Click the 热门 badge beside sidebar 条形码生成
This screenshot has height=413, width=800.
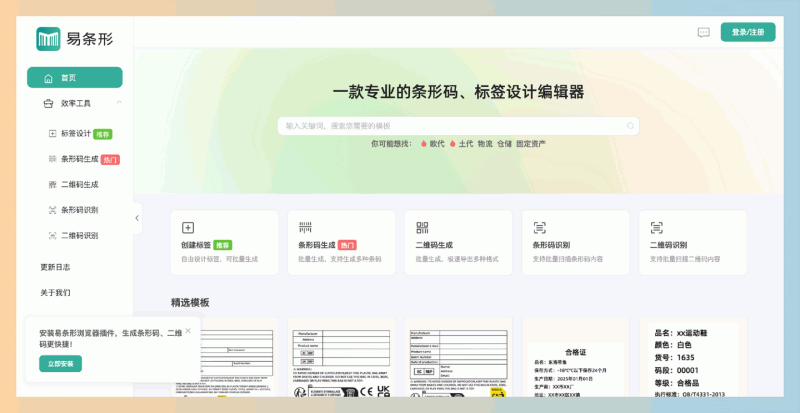click(x=110, y=160)
